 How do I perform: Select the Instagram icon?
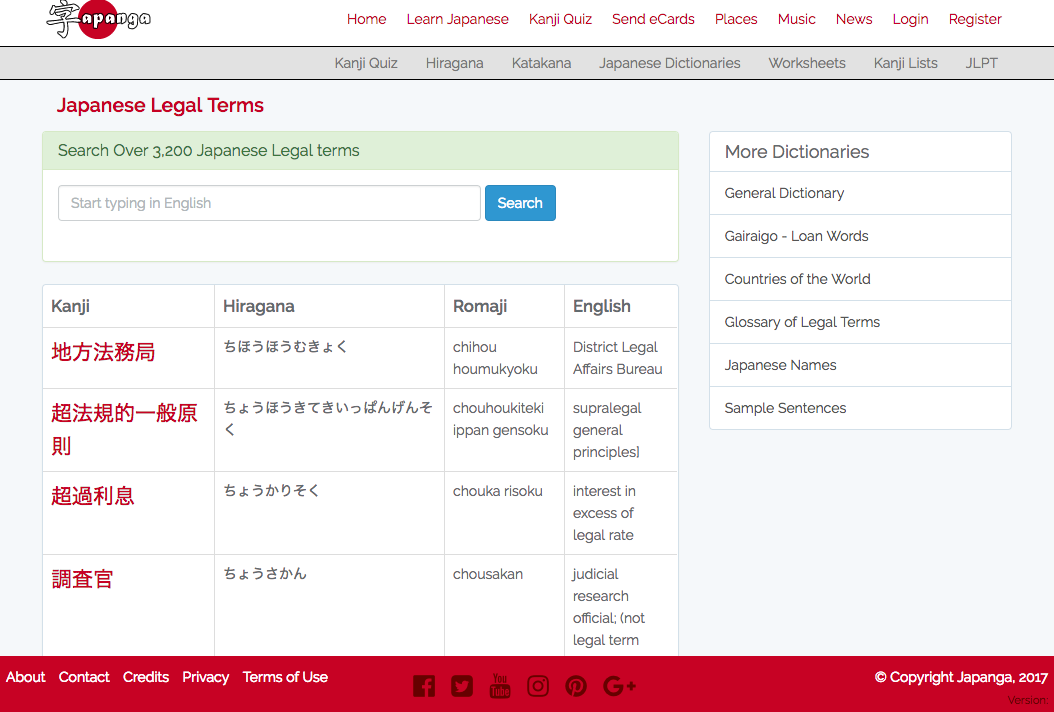click(537, 686)
